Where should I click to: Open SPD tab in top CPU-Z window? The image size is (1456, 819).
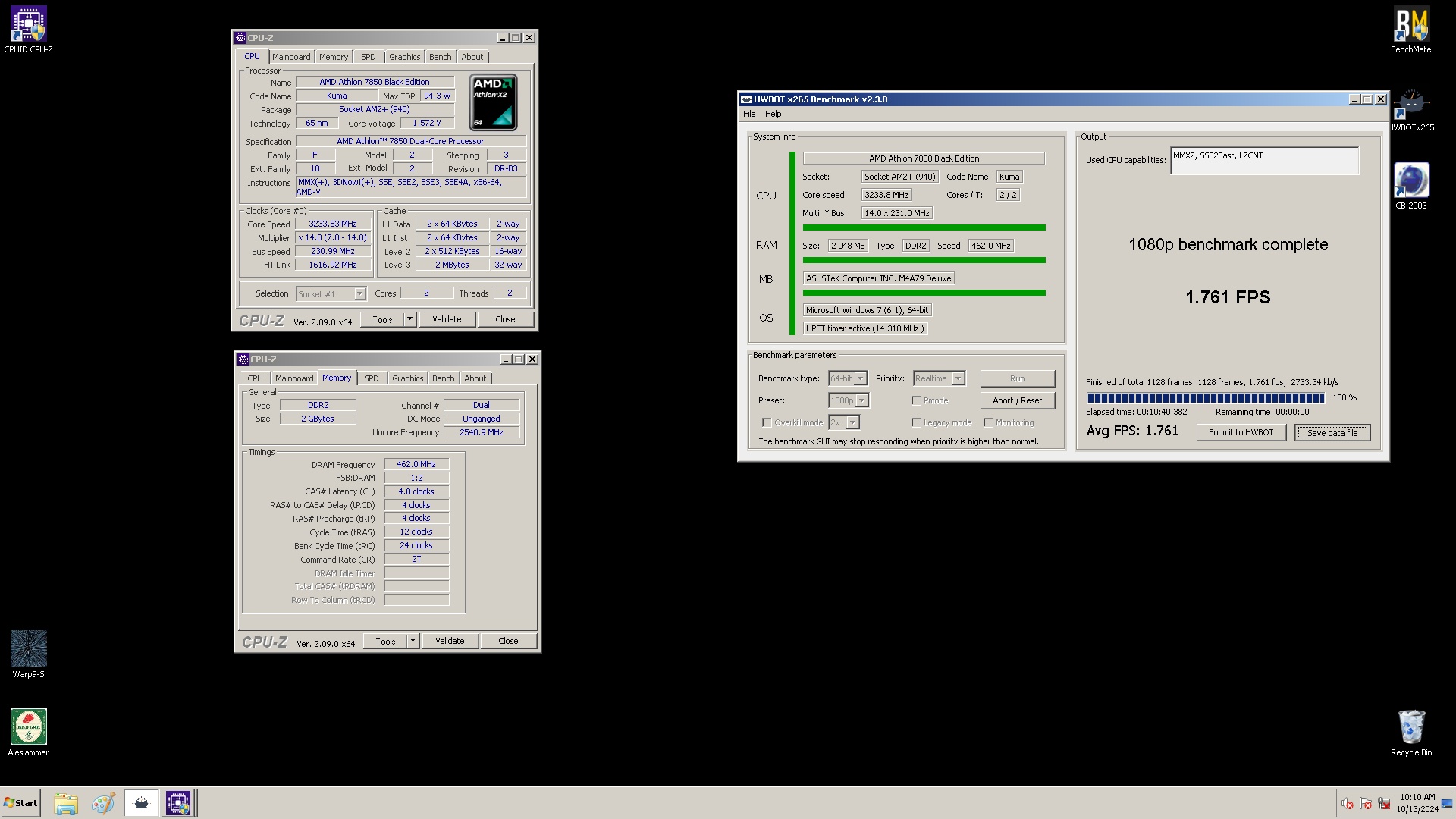point(369,57)
